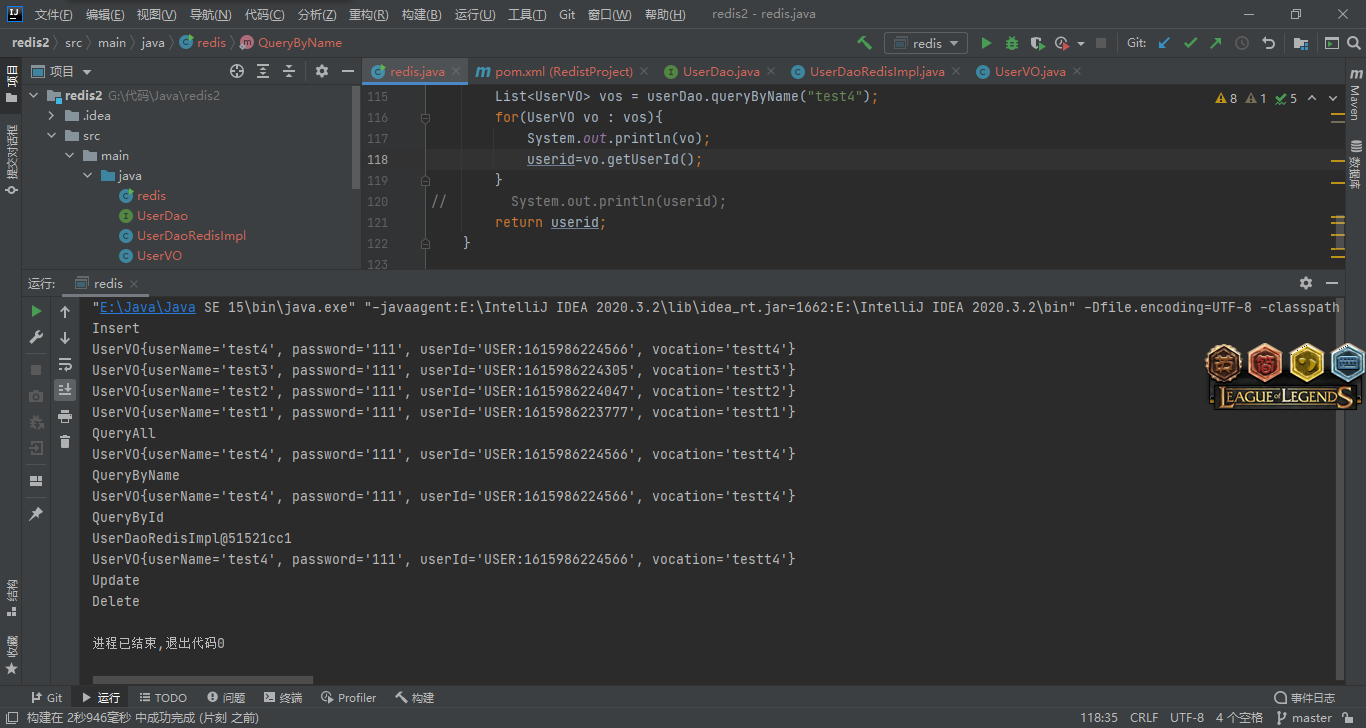Expand the .idea folder in project tree

[x=52, y=116]
